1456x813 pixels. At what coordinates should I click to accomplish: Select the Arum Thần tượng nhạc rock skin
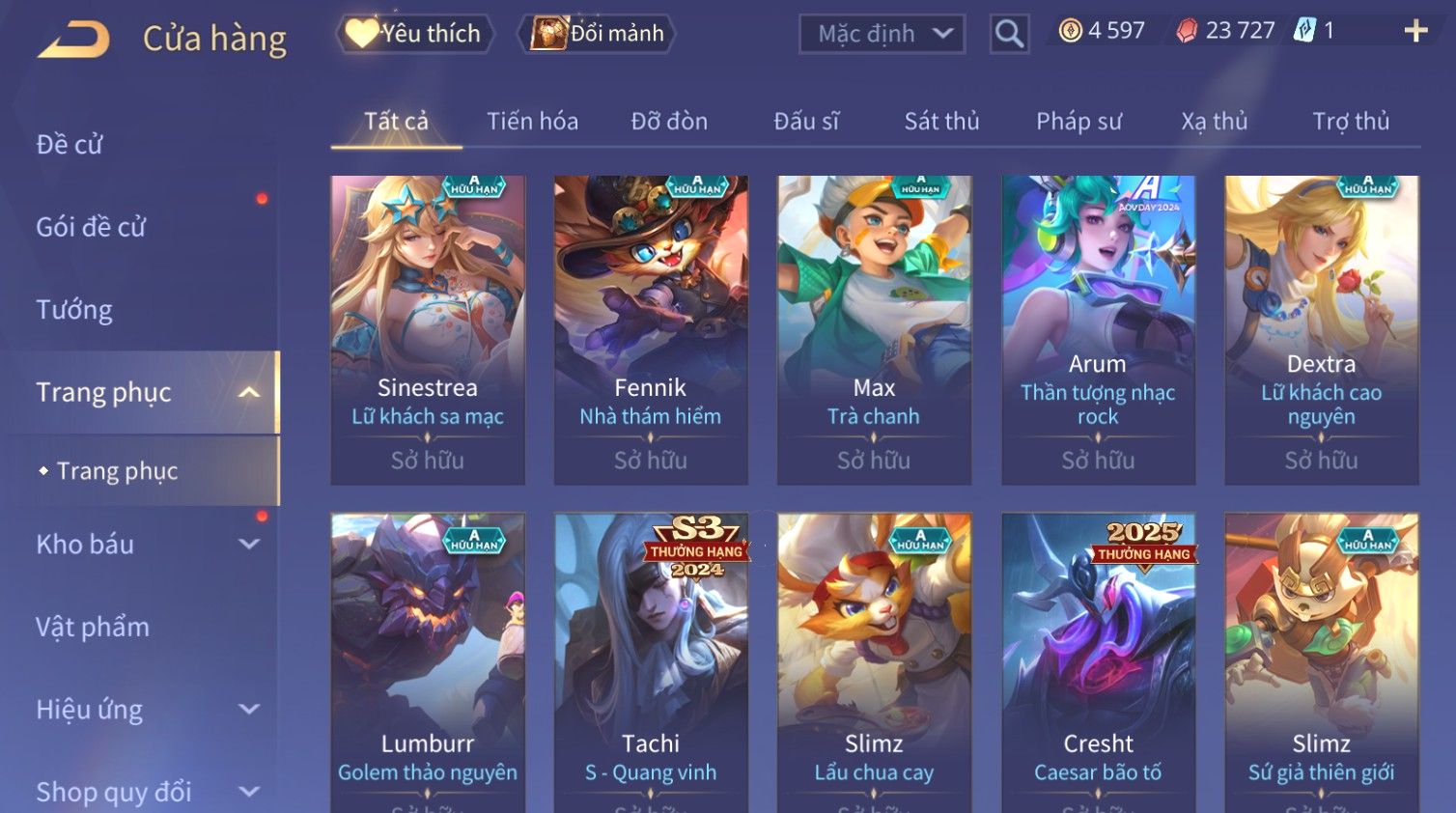coord(1098,330)
